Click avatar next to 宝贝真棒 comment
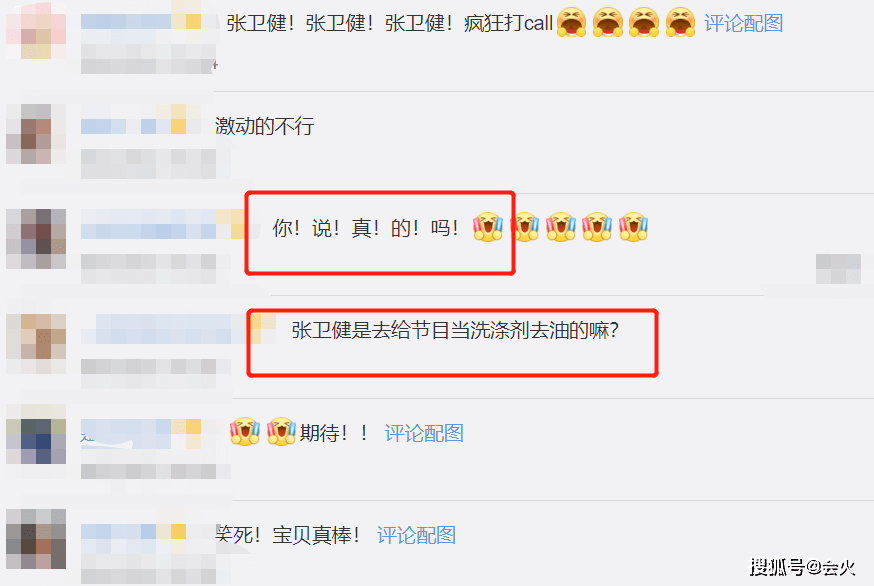The height and width of the screenshot is (586, 874). 36,539
